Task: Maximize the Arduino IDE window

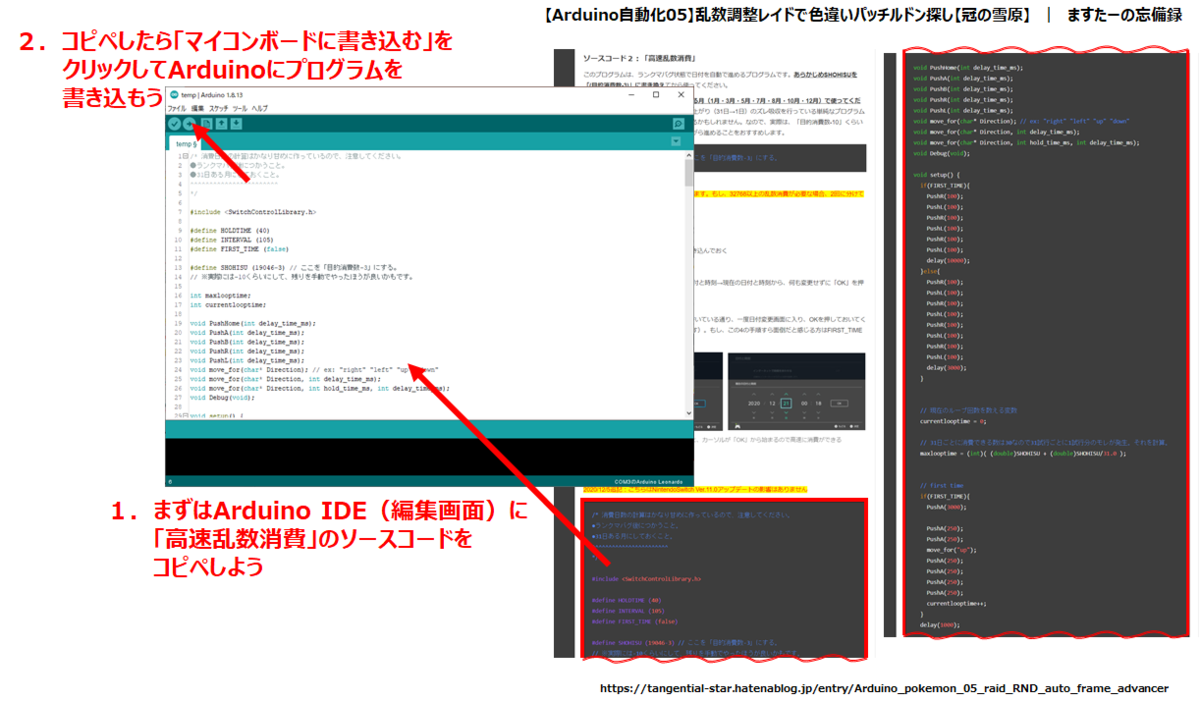Action: coord(655,94)
